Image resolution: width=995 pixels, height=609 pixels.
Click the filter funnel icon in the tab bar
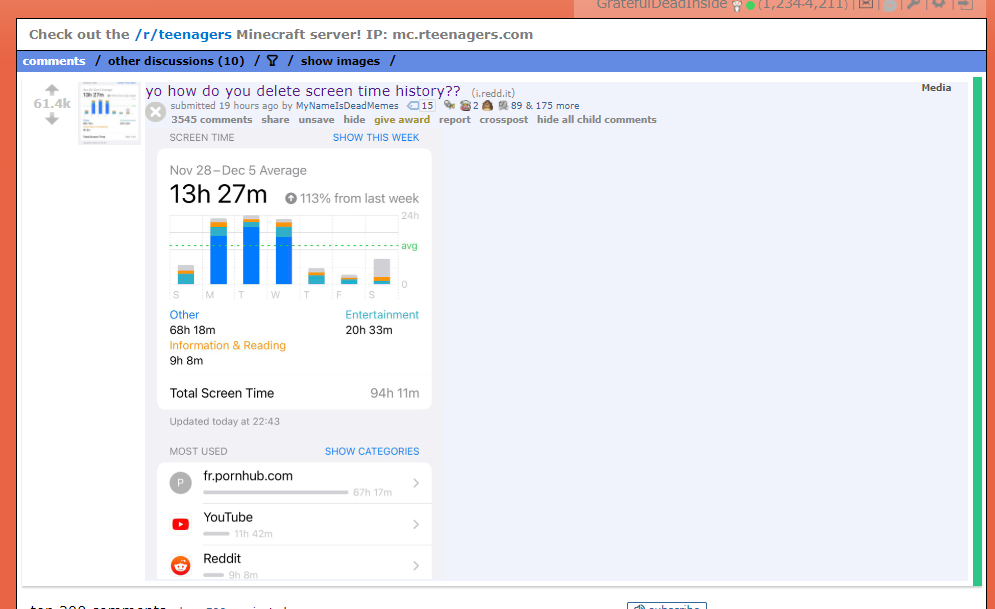pos(272,61)
